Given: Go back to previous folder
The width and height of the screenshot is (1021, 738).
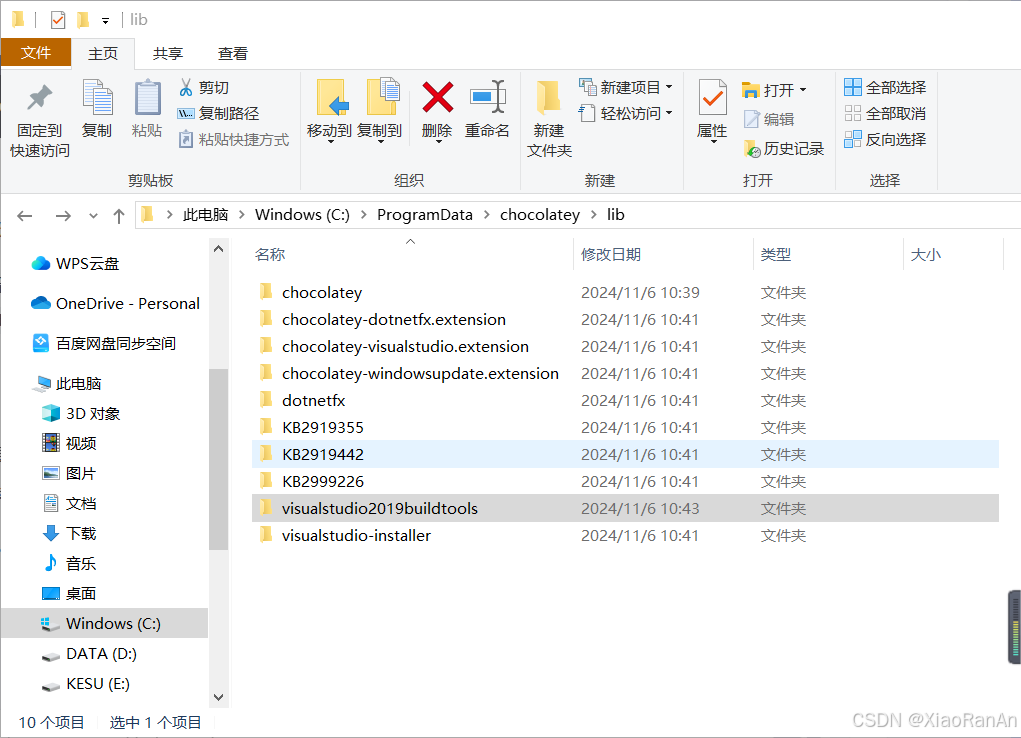Looking at the screenshot, I should 25,216.
